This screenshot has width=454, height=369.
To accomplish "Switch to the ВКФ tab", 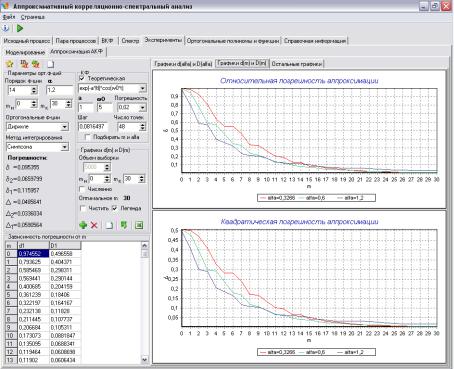I will (107, 41).
